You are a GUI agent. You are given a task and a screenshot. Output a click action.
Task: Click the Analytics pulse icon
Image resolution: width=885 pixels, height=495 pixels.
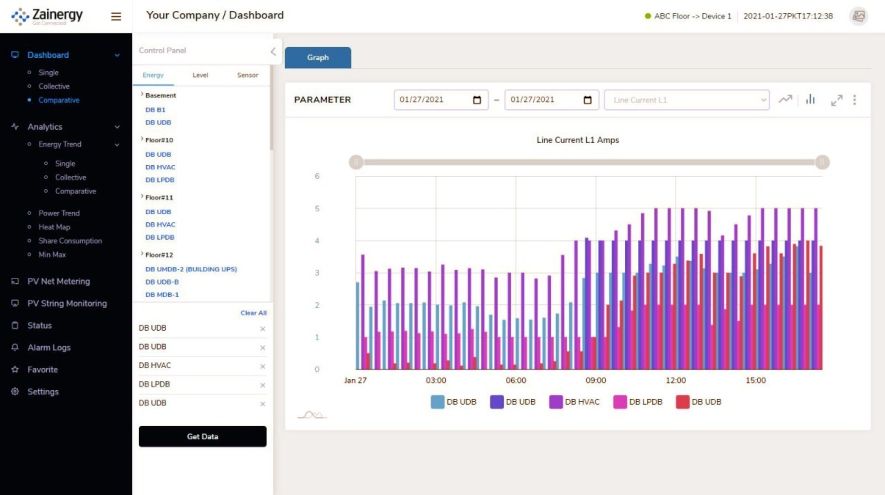pos(15,126)
